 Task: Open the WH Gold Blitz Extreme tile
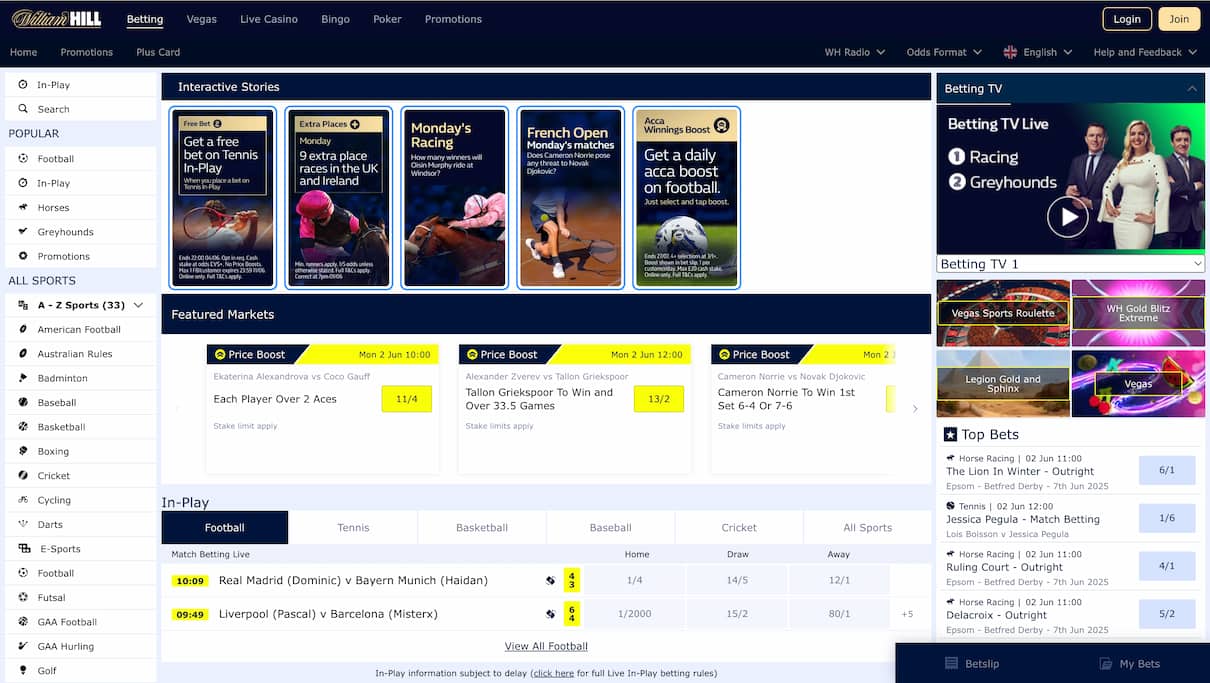1138,313
